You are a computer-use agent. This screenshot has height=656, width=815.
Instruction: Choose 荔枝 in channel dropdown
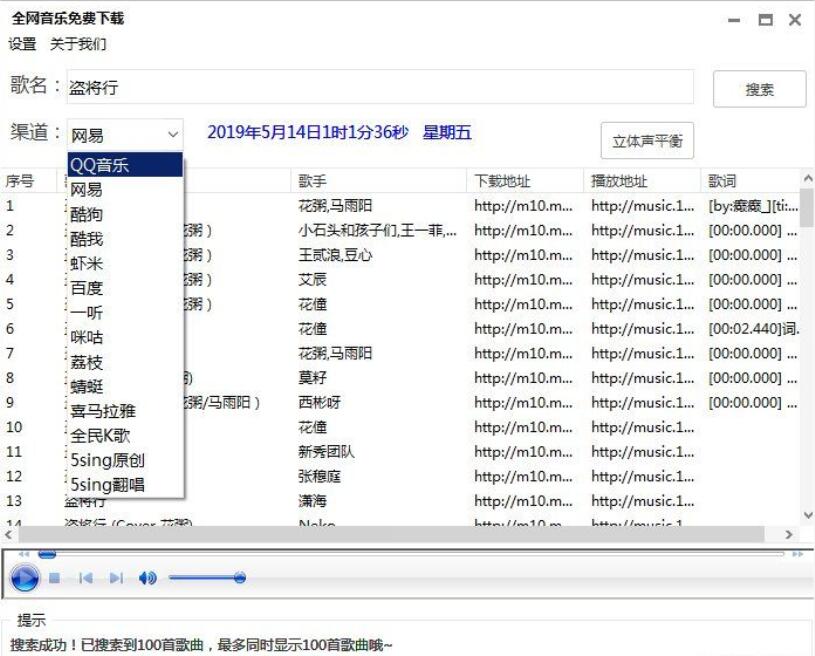125,362
